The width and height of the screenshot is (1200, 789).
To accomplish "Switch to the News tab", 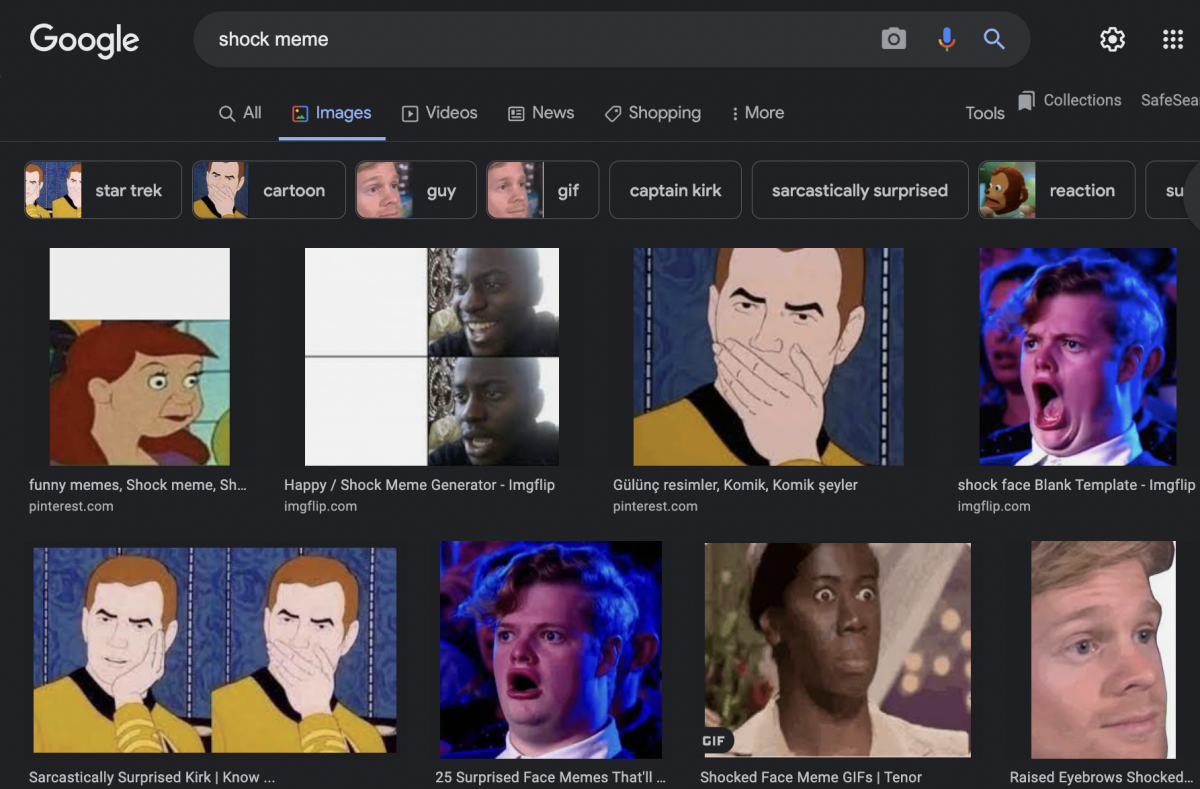I will tap(541, 113).
